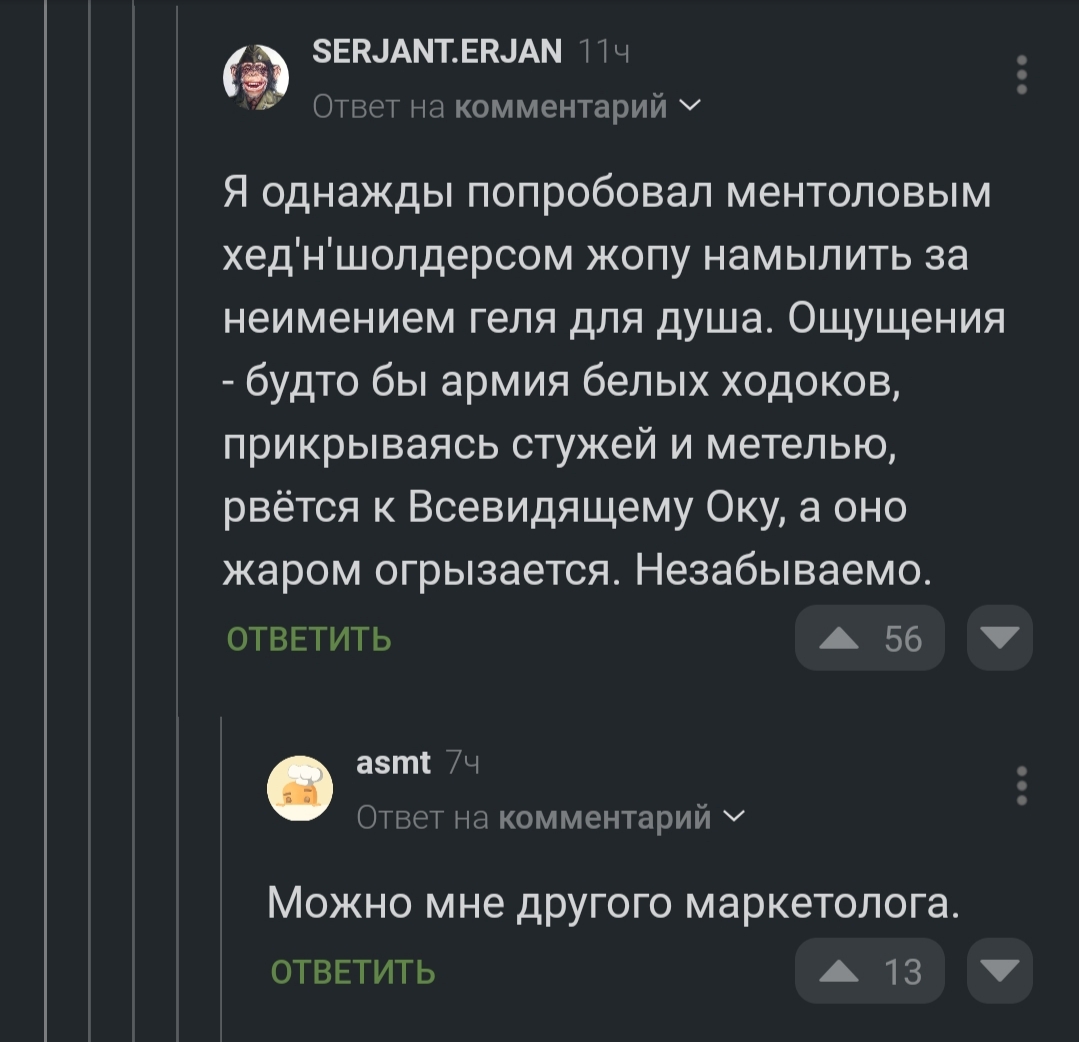Open asmt's chef hat avatar
The width and height of the screenshot is (1079, 1042).
299,788
